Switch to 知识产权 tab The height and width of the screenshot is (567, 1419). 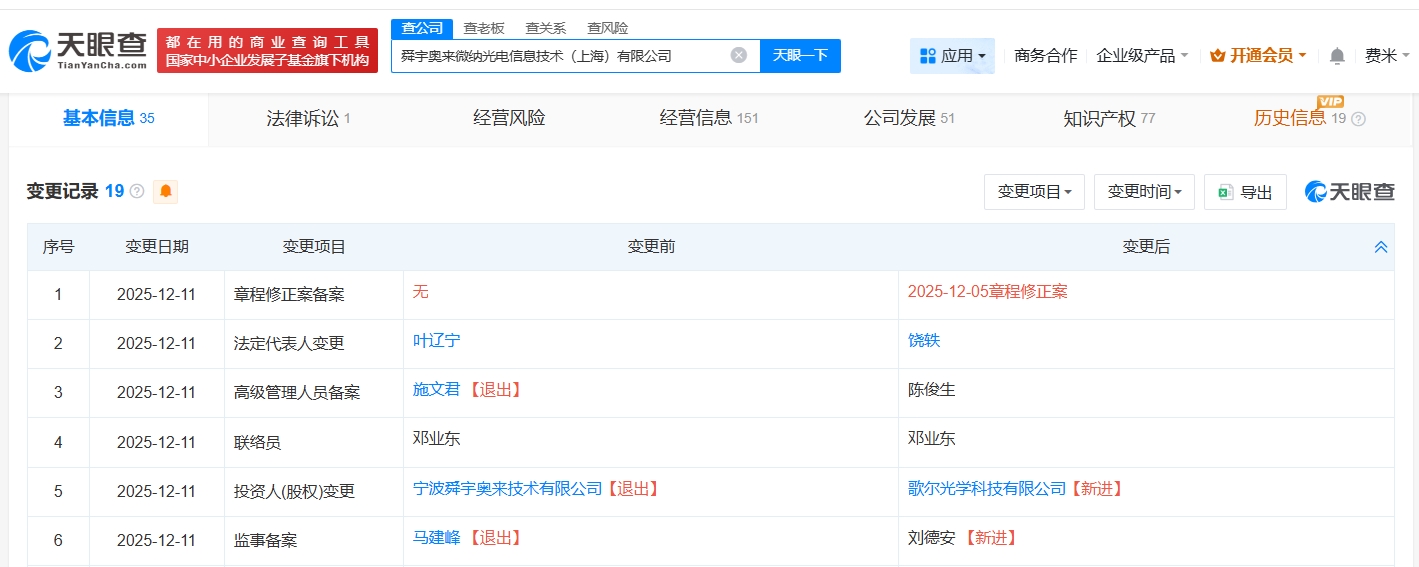point(1108,119)
